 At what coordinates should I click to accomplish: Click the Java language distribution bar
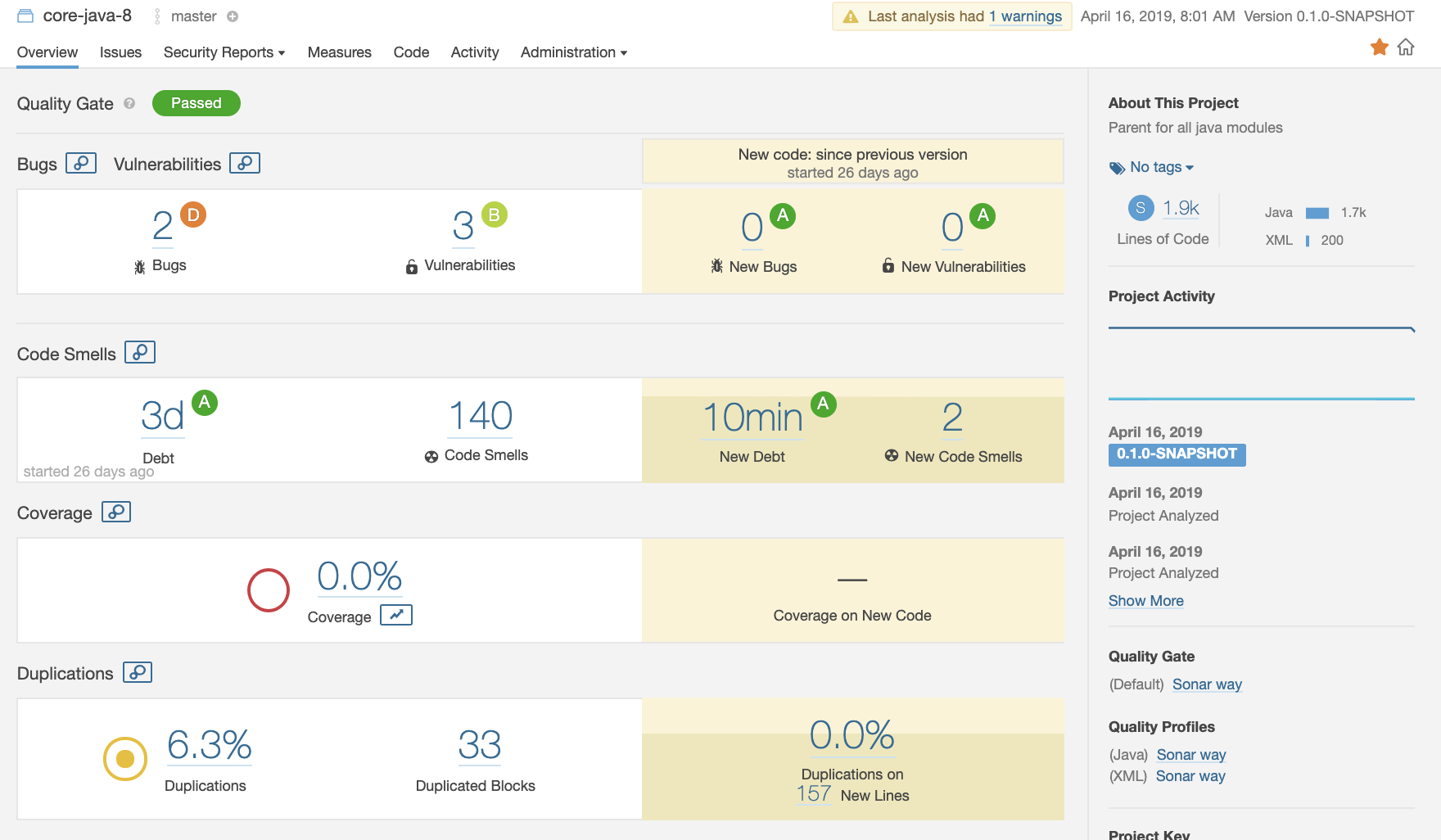(1317, 213)
